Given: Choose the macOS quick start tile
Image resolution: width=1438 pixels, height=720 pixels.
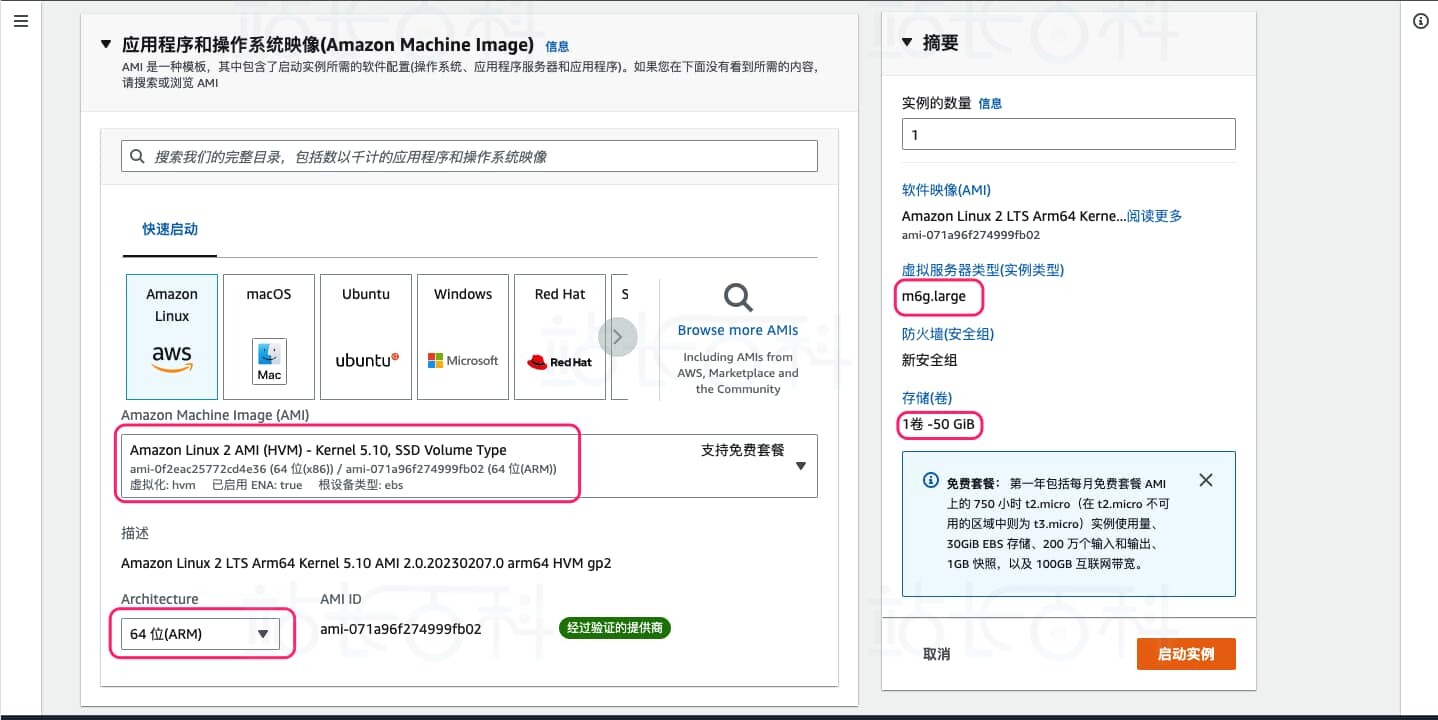Looking at the screenshot, I should (269, 337).
